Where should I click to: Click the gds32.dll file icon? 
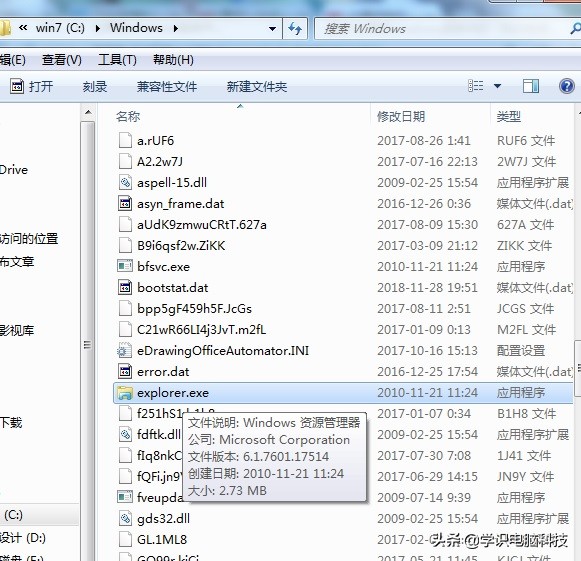tap(125, 519)
